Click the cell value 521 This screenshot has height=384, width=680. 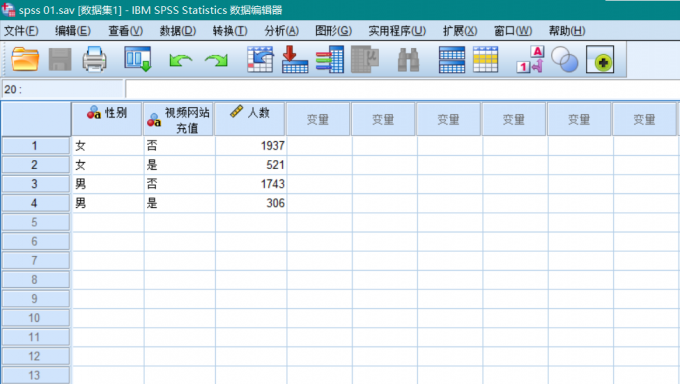[x=251, y=165]
